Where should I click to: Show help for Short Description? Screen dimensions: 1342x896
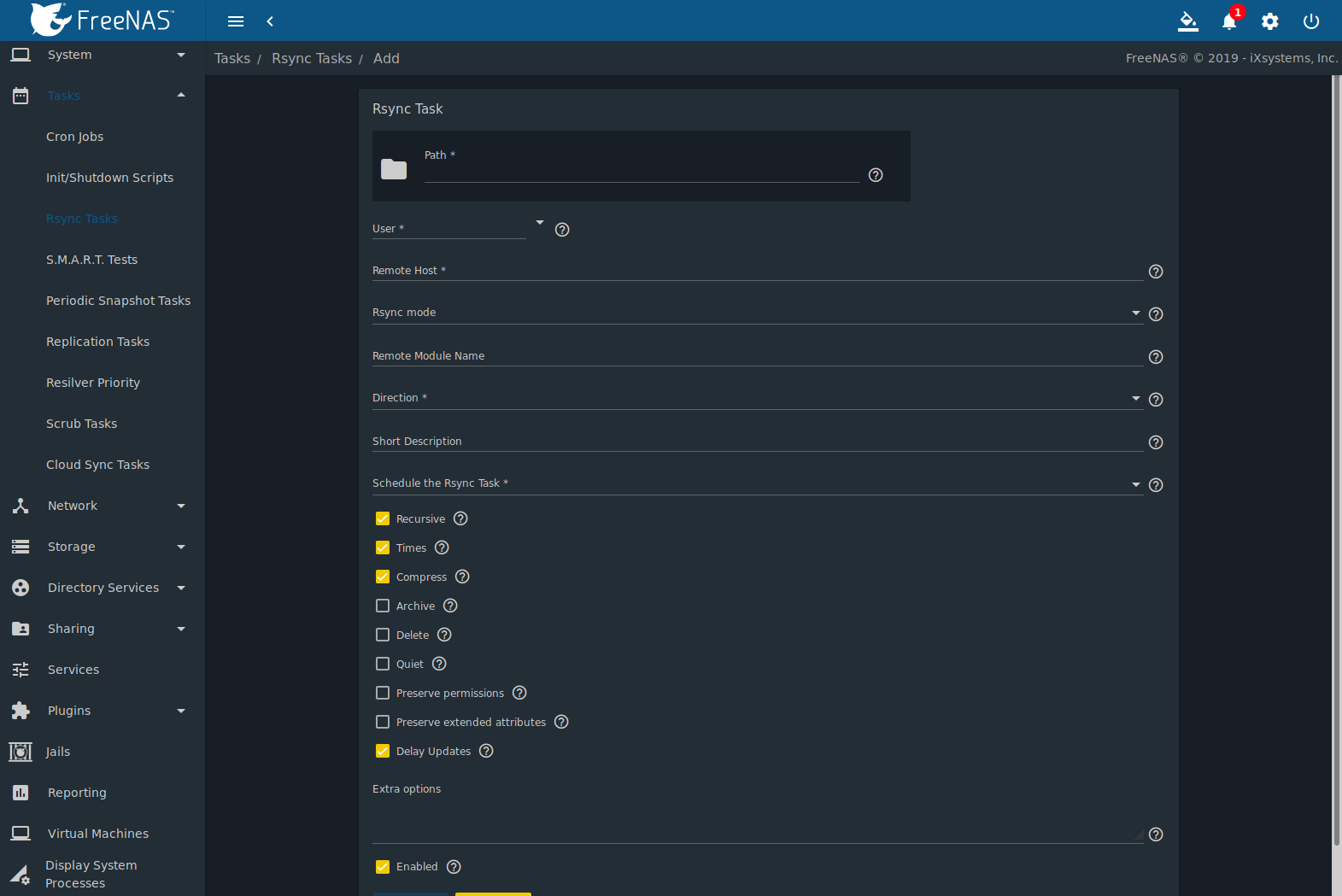[1156, 442]
